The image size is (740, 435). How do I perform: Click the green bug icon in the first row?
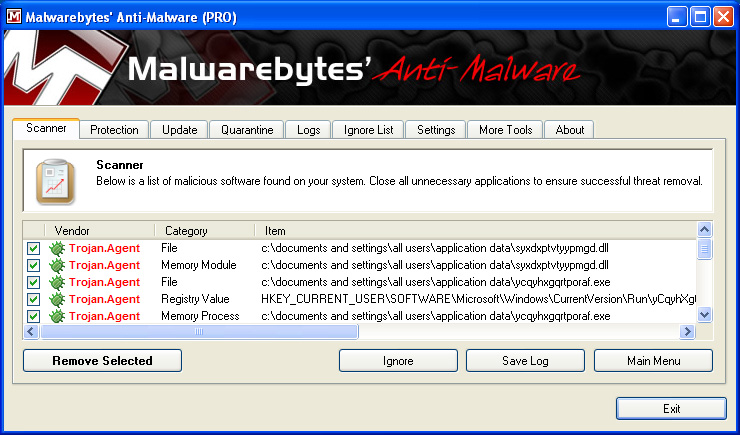tap(57, 248)
